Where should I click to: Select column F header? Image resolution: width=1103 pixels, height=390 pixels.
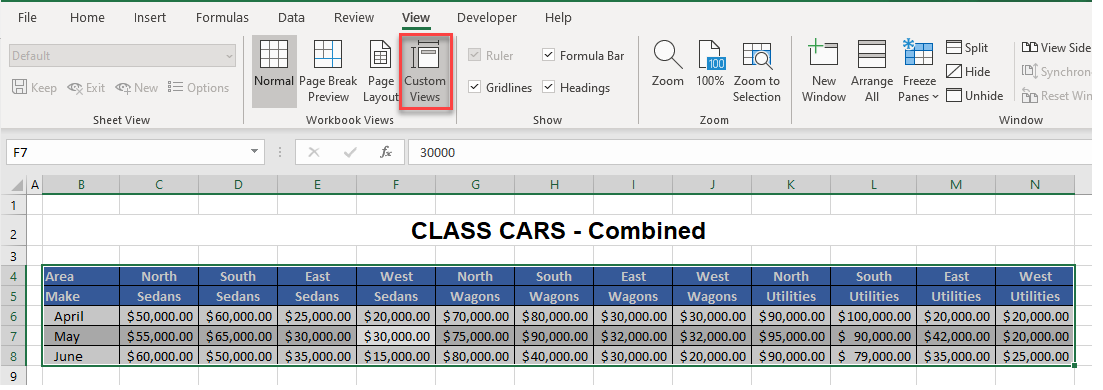(x=396, y=185)
